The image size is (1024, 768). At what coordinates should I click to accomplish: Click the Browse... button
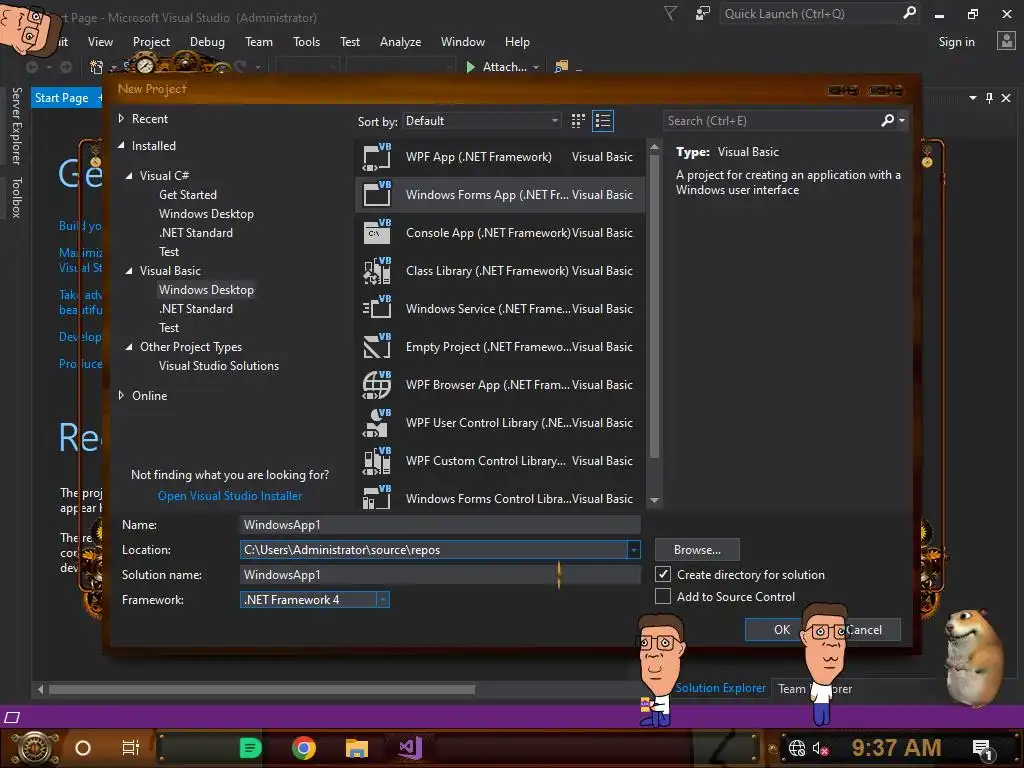pyautogui.click(x=697, y=550)
